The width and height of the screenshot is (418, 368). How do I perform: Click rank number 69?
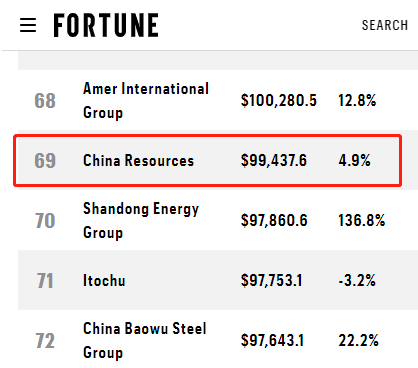pyautogui.click(x=45, y=161)
